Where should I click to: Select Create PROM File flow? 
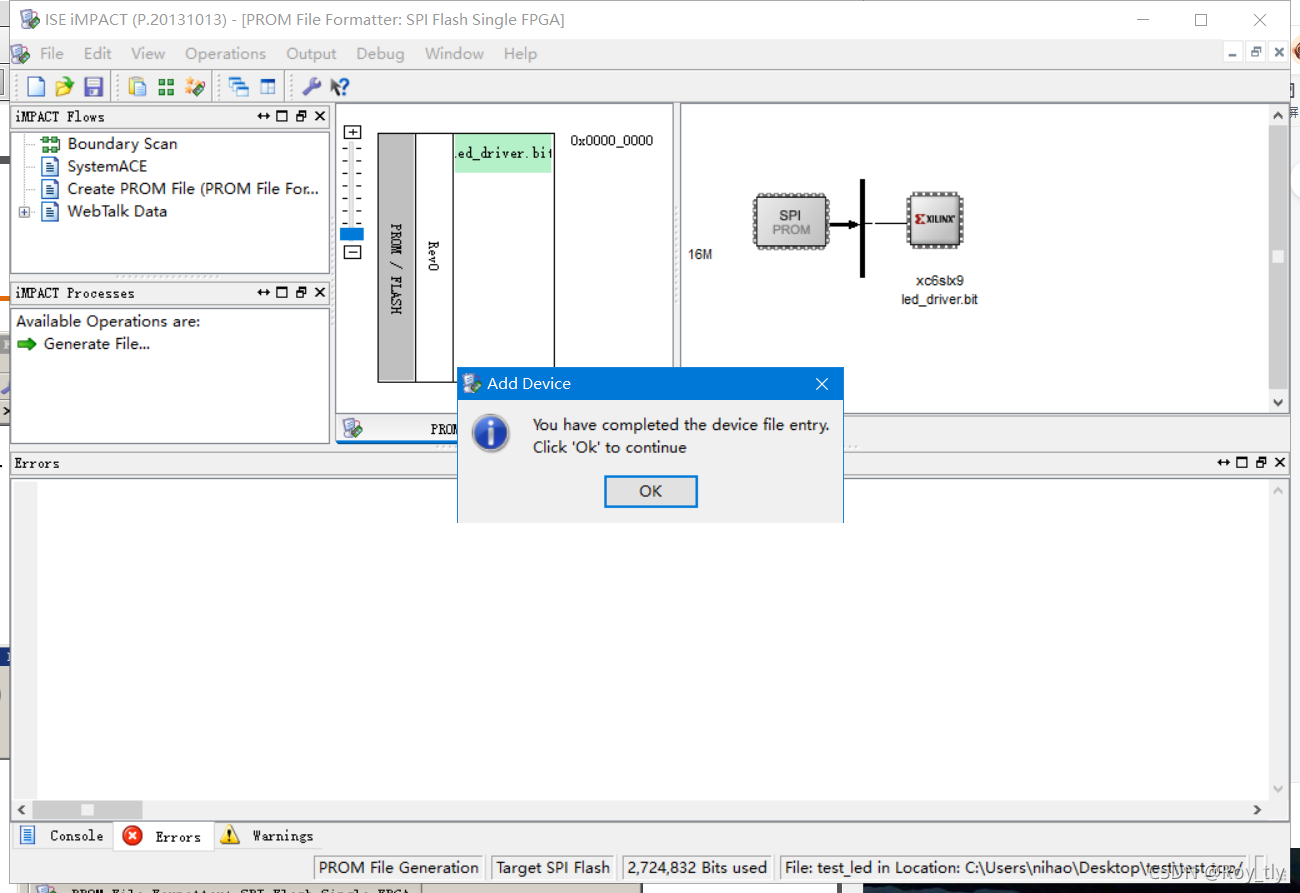[193, 189]
